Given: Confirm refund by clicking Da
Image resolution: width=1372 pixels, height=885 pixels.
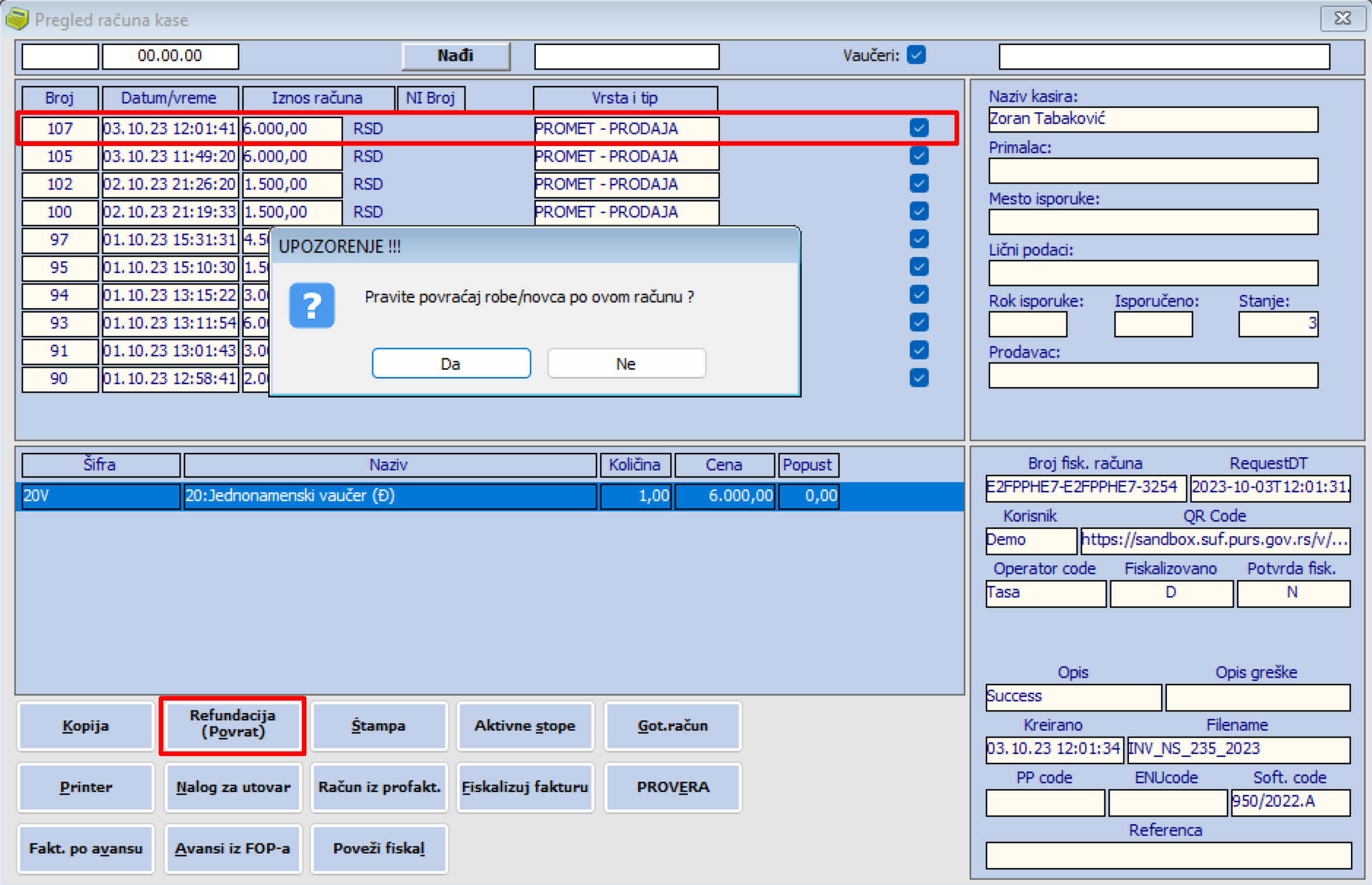Looking at the screenshot, I should click(x=451, y=364).
